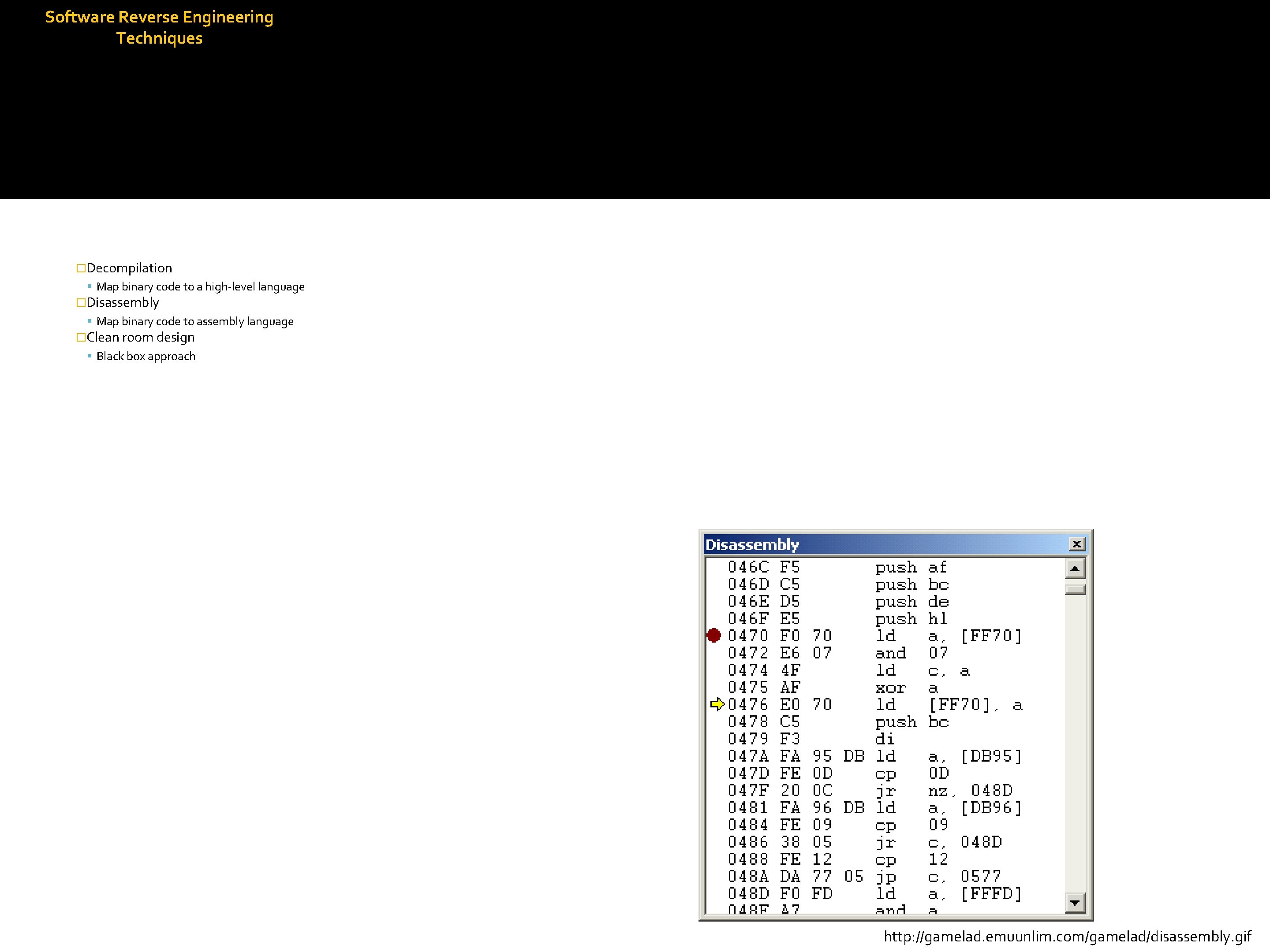Click the yellow current-instruction arrow at 0476
This screenshot has width=1270, height=952.
point(717,704)
